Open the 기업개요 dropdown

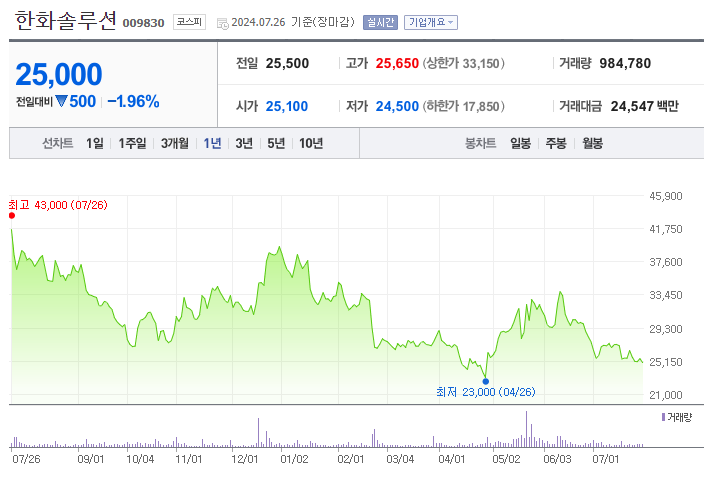coord(431,22)
